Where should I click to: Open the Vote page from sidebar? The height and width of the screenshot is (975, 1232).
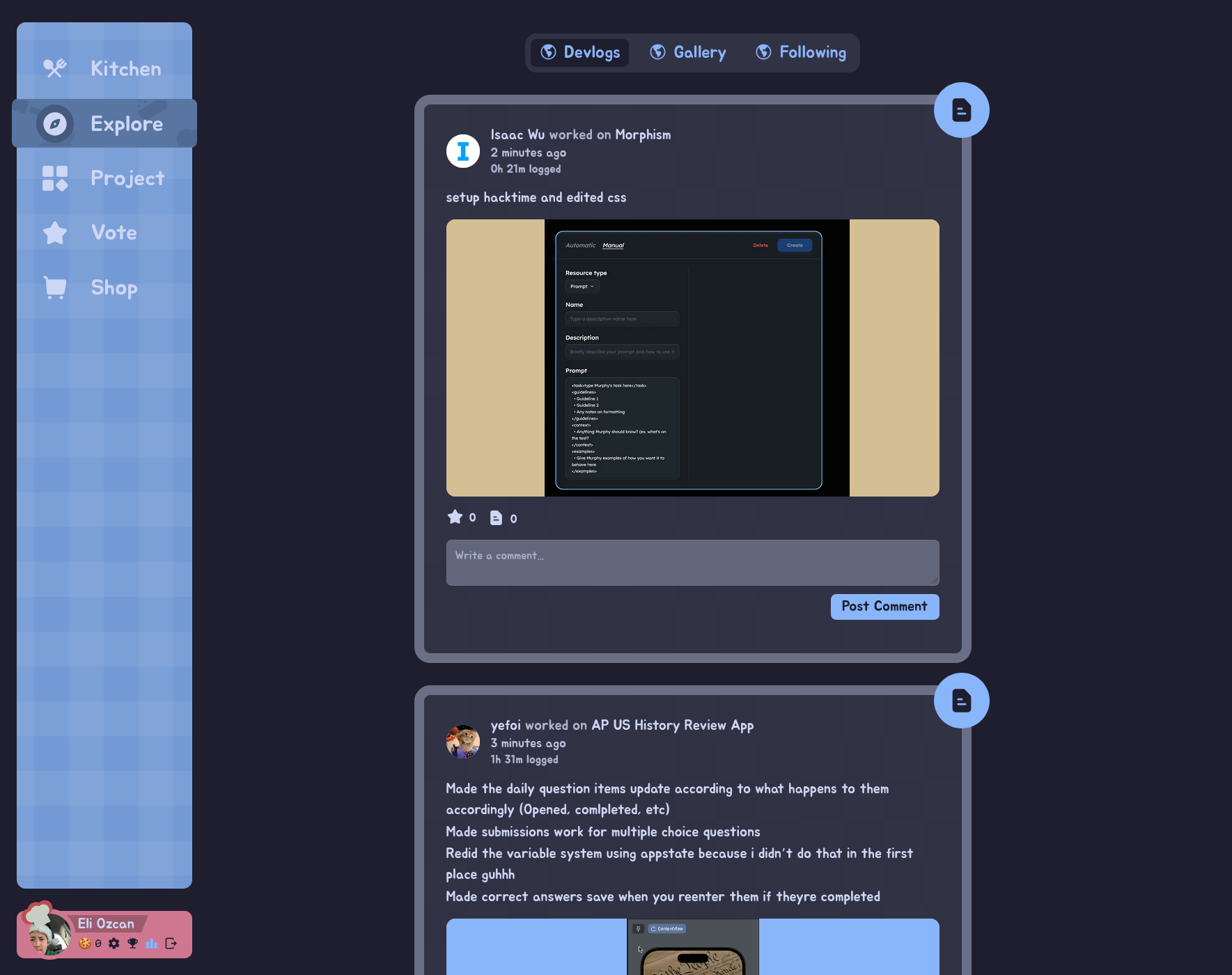coord(104,233)
